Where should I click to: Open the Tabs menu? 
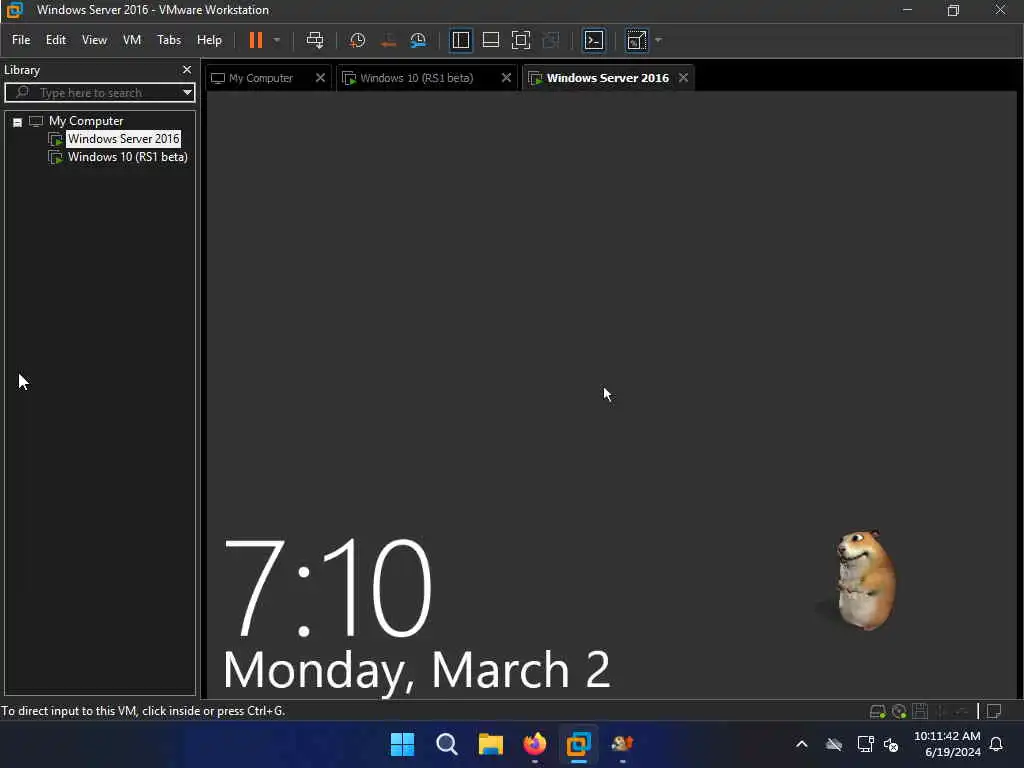168,40
